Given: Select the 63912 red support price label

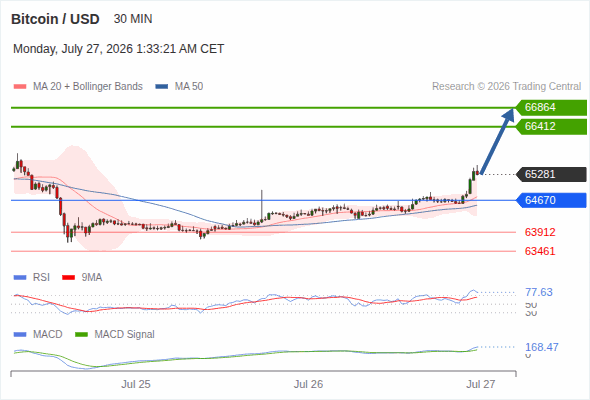Looking at the screenshot, I should tap(540, 232).
